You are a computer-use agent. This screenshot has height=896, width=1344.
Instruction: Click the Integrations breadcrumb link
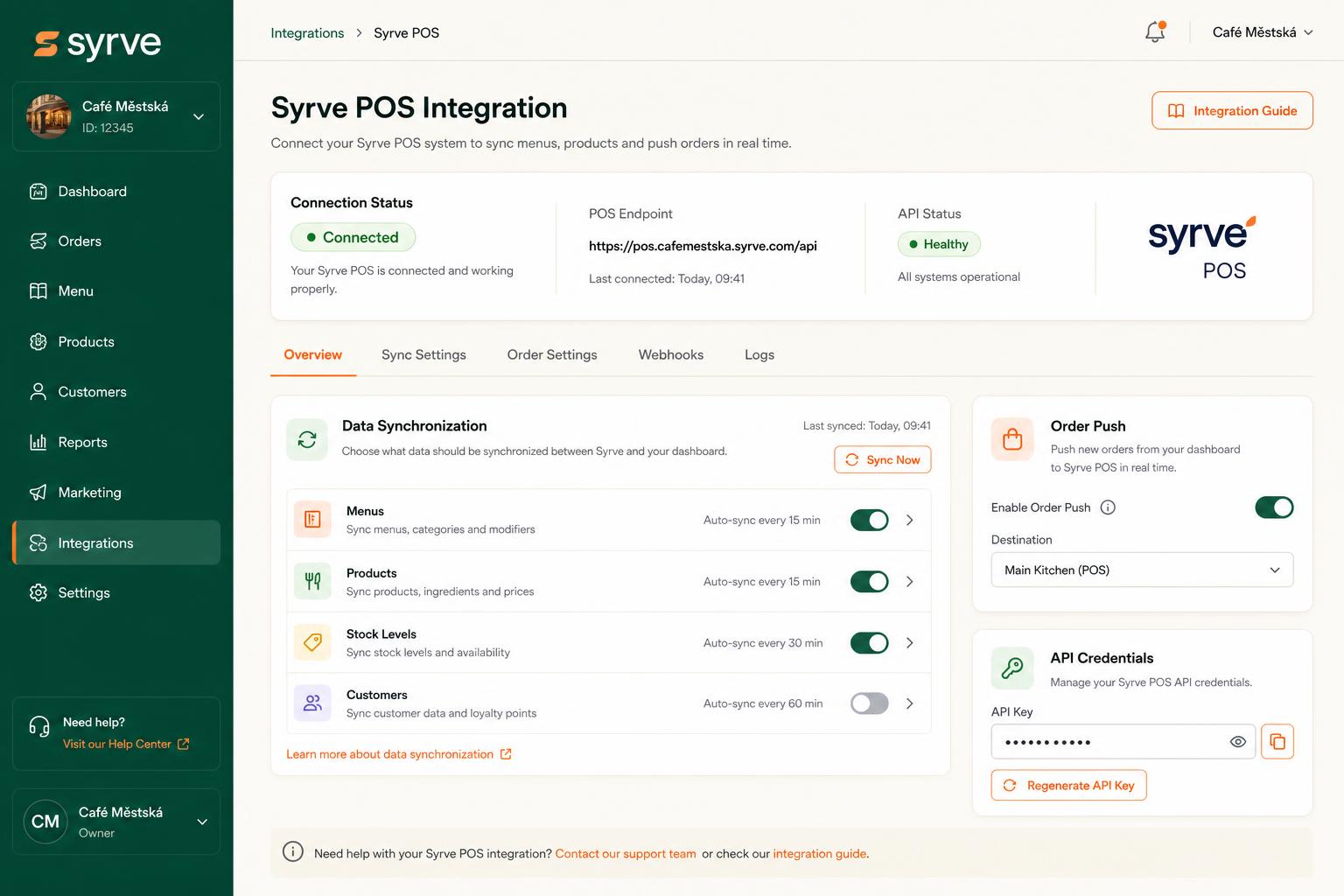pos(307,33)
